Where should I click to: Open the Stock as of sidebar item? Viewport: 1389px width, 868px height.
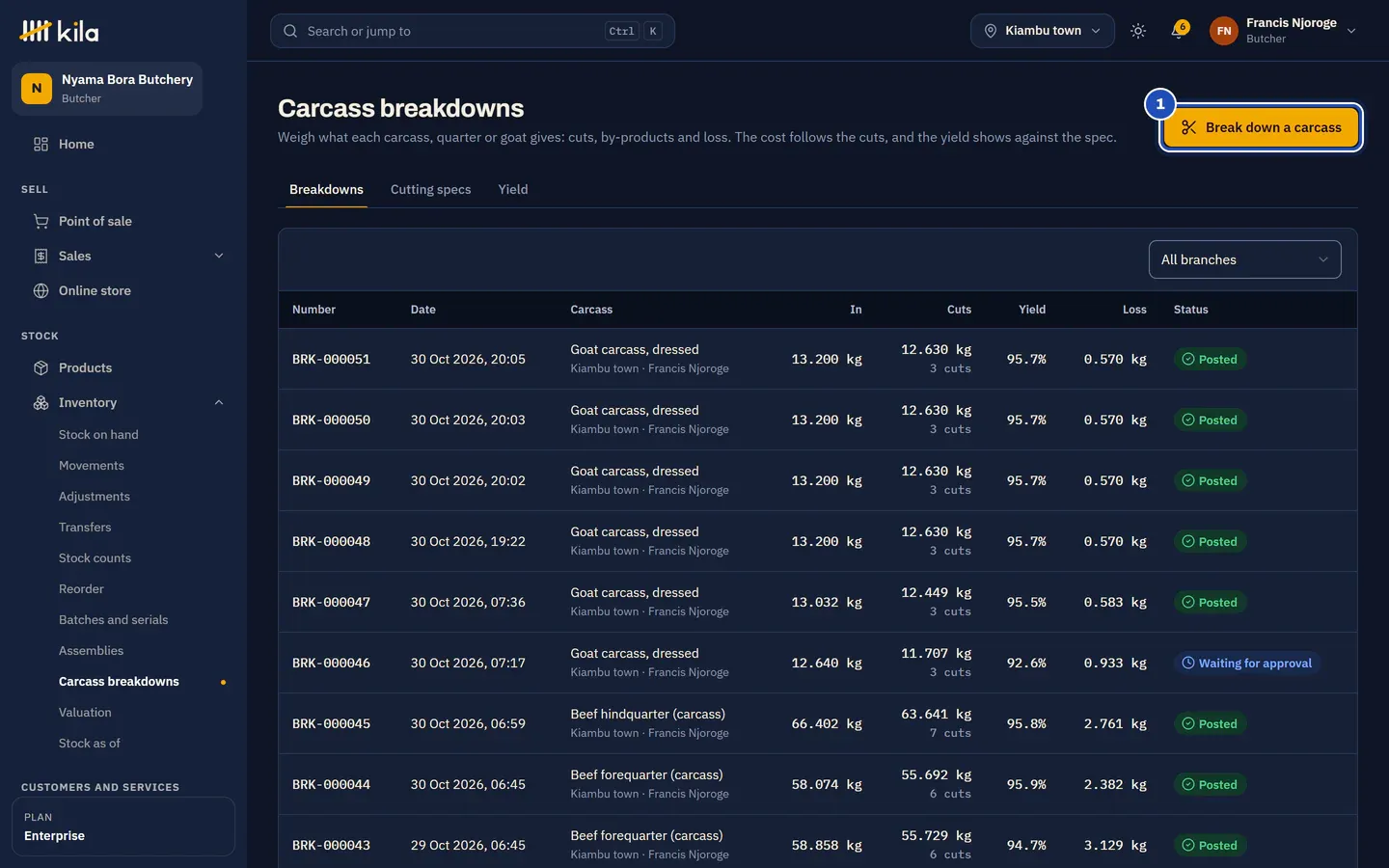tap(90, 744)
